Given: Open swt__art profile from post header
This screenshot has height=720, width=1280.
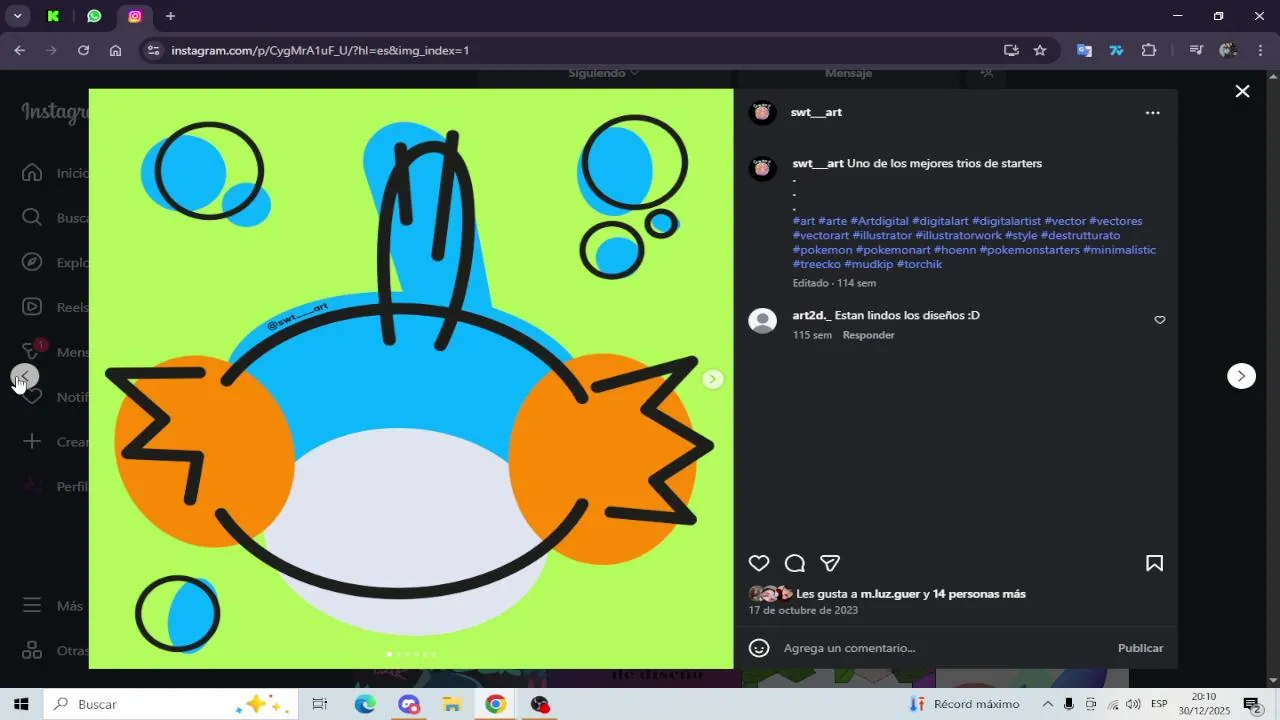Looking at the screenshot, I should tap(816, 112).
